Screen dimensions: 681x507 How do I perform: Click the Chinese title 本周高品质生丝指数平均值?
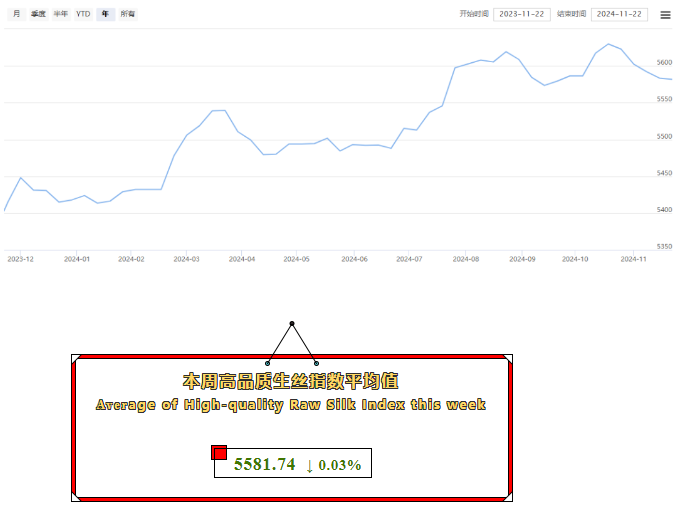(x=291, y=382)
